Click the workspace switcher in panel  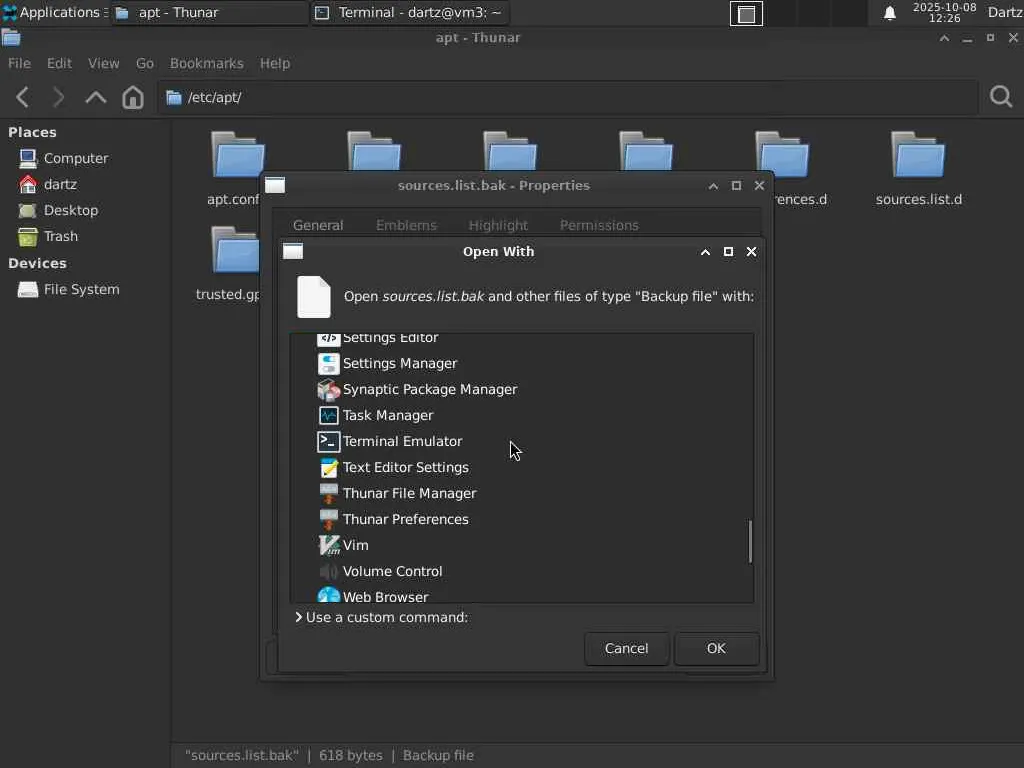[746, 14]
